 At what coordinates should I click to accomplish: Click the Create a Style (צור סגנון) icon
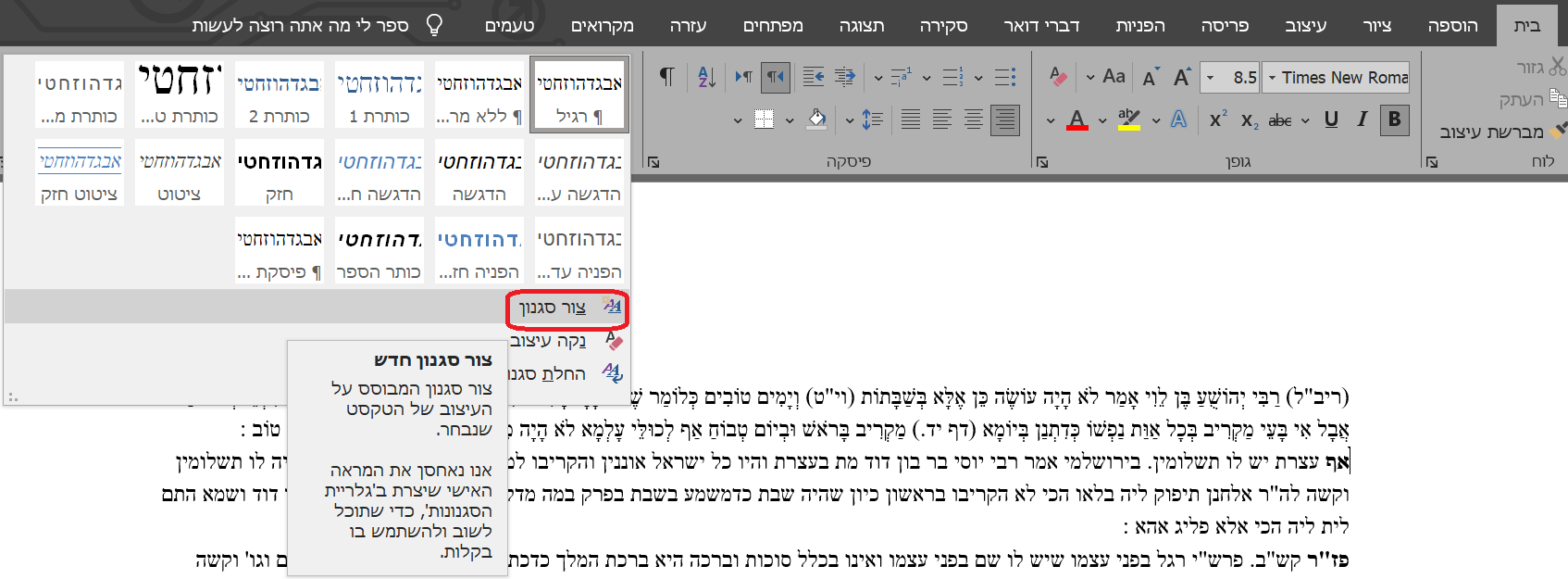pyautogui.click(x=612, y=307)
